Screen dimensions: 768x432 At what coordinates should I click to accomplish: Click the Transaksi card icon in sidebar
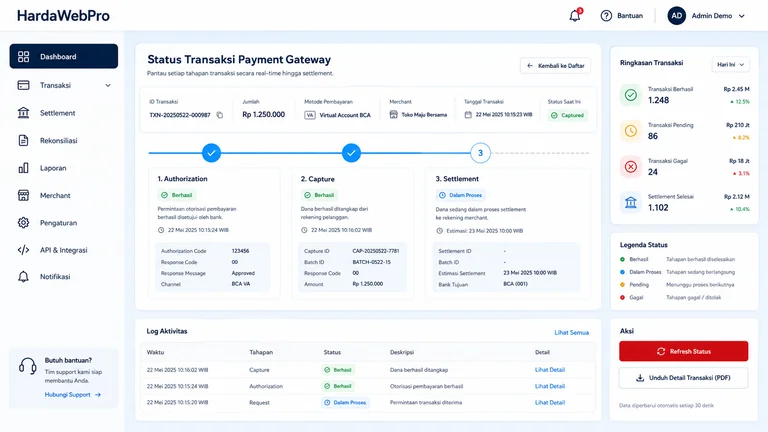(x=24, y=85)
